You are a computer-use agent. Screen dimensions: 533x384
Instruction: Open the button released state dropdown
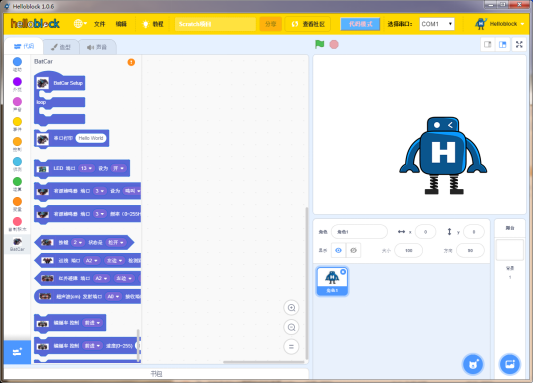(x=115, y=242)
